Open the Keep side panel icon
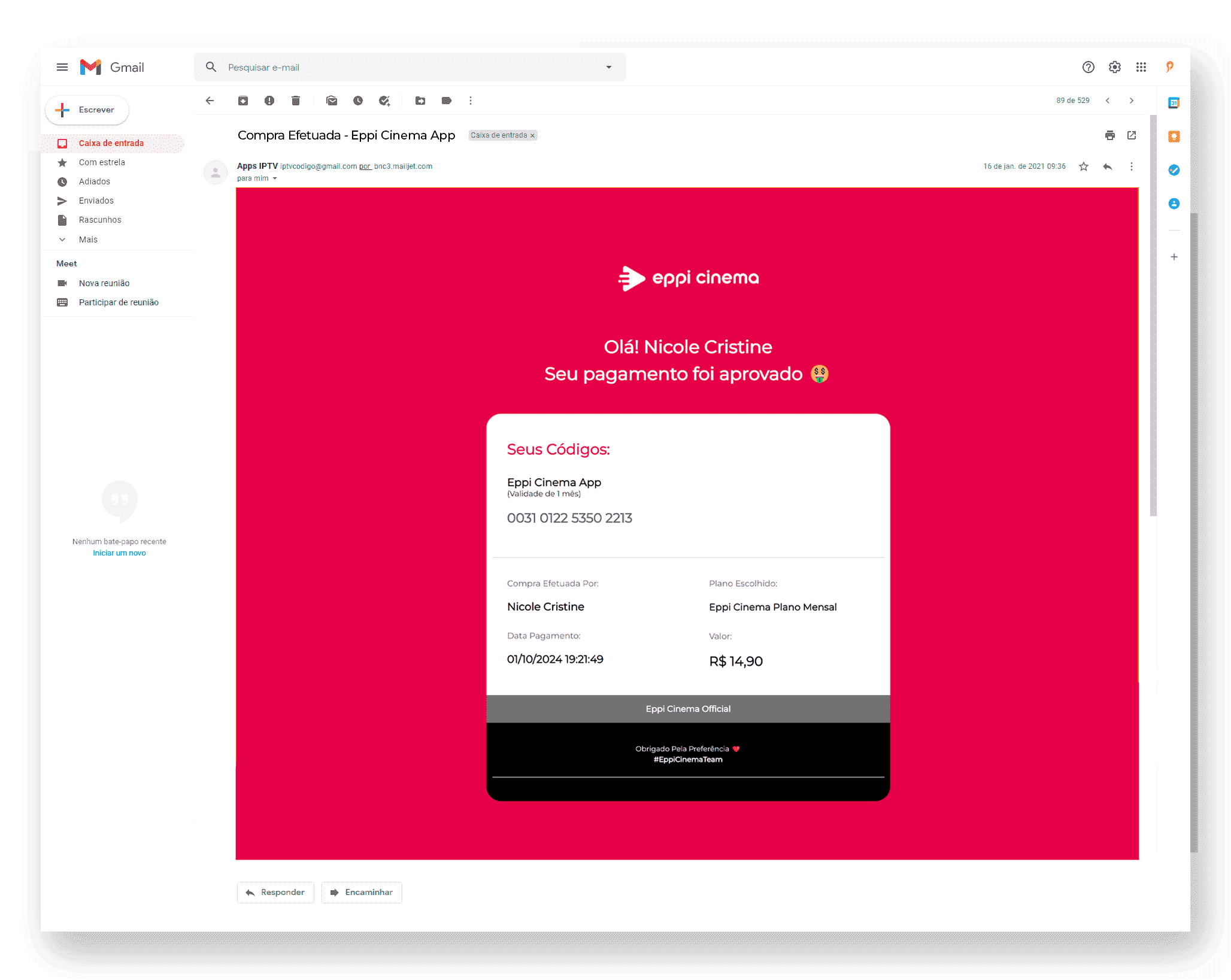Screen dimensions: 1231x980 pyautogui.click(x=1174, y=136)
